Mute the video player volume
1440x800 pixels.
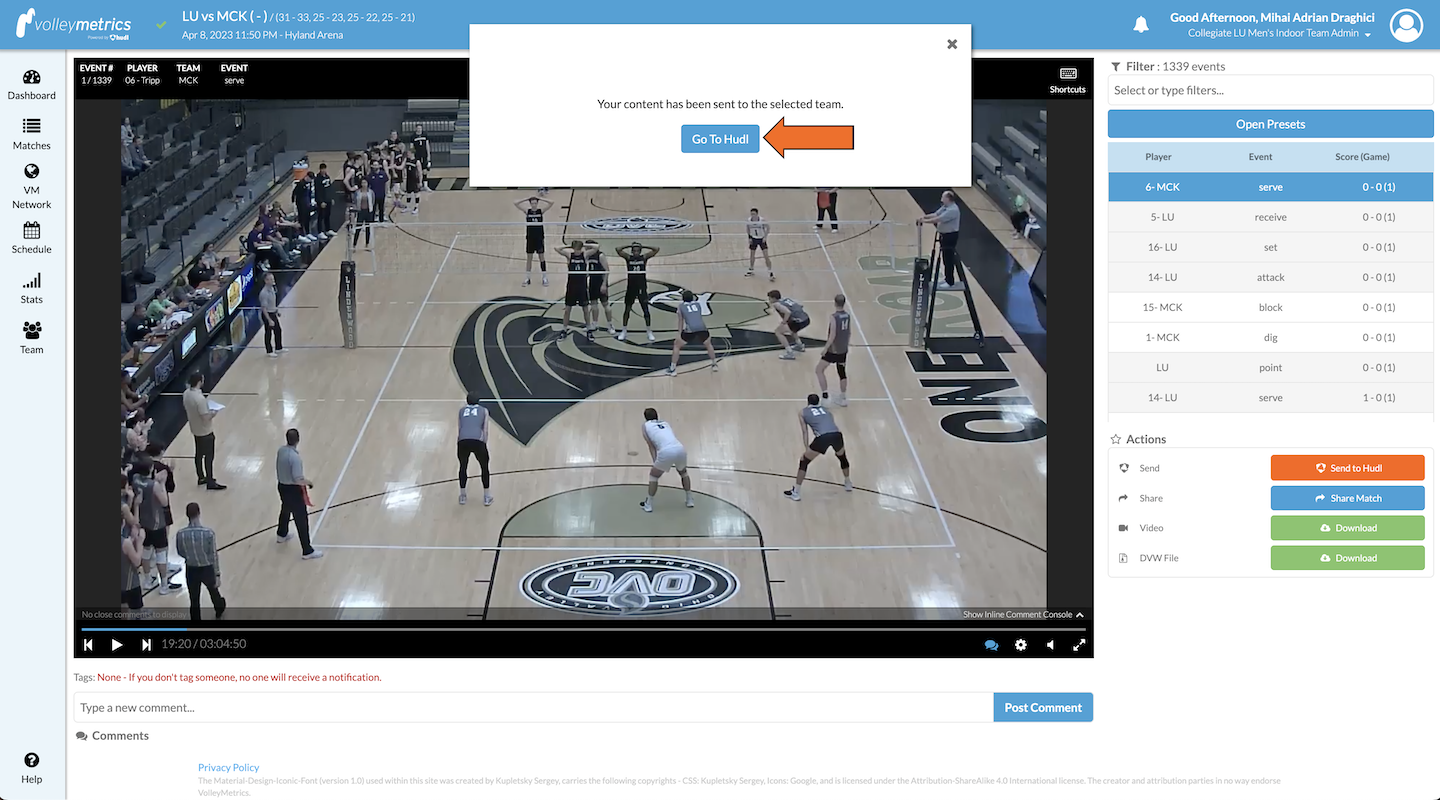pos(1050,645)
